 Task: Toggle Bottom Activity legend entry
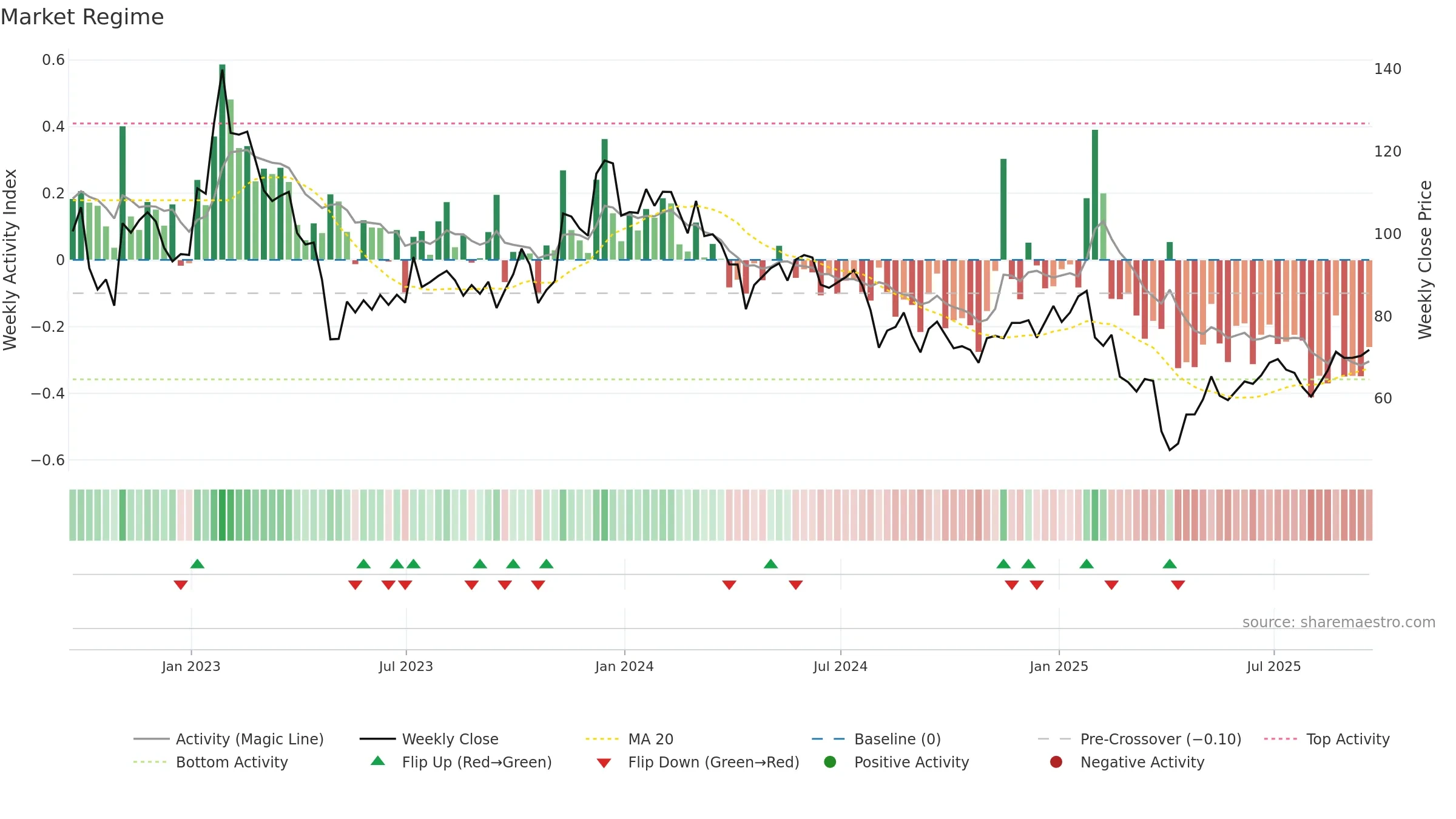(x=211, y=762)
